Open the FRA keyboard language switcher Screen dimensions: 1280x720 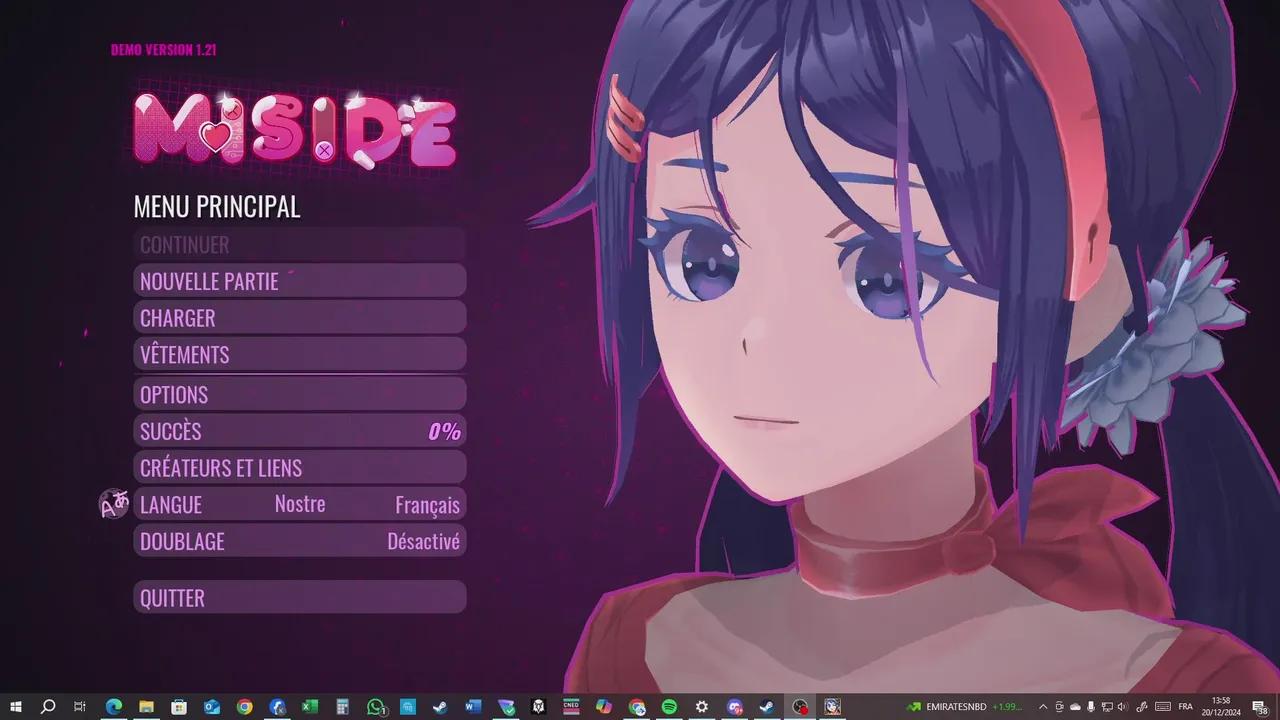coord(1186,707)
